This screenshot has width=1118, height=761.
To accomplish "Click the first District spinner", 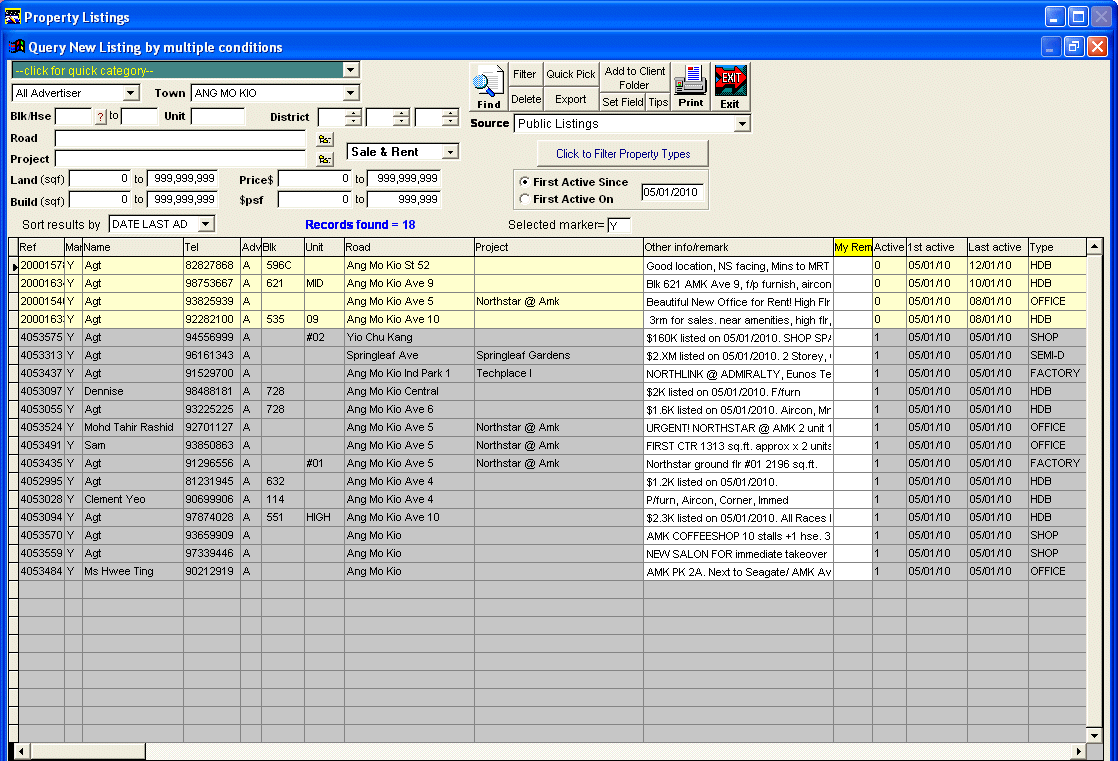I will tap(353, 118).
